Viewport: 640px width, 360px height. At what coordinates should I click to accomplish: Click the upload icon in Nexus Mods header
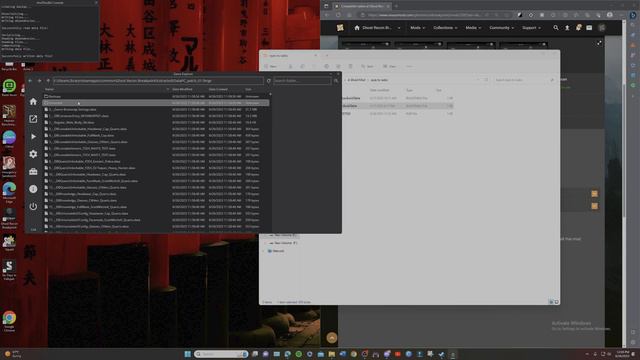click(567, 28)
